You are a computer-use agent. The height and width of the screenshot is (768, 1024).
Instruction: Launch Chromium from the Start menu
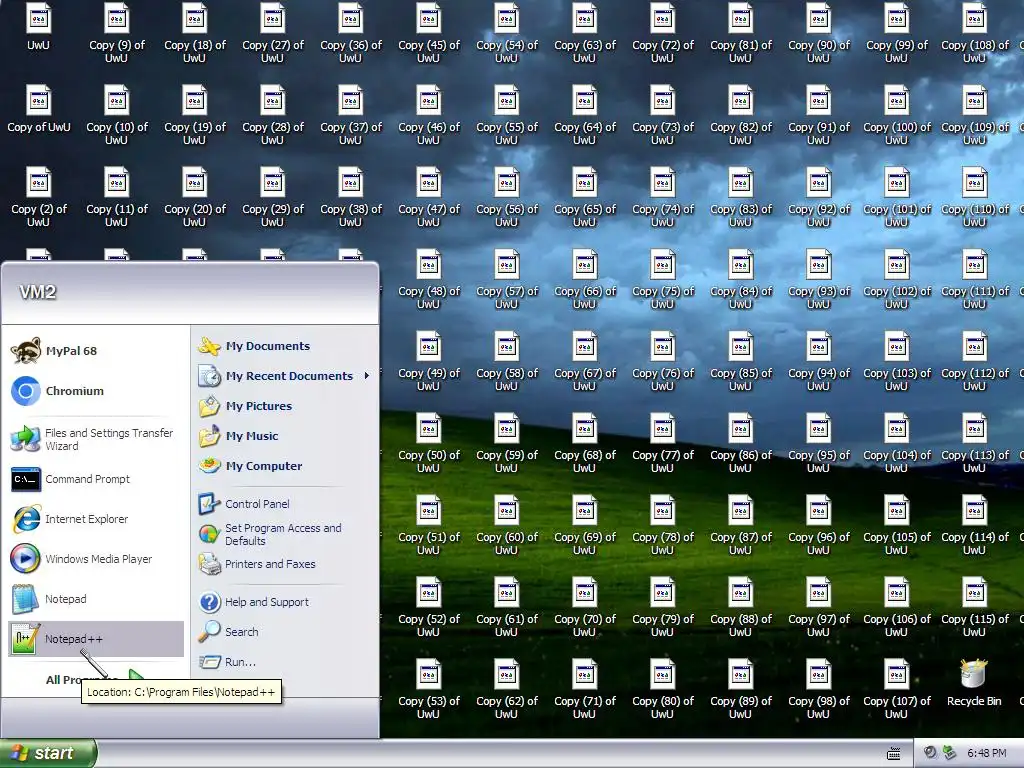pyautogui.click(x=95, y=391)
